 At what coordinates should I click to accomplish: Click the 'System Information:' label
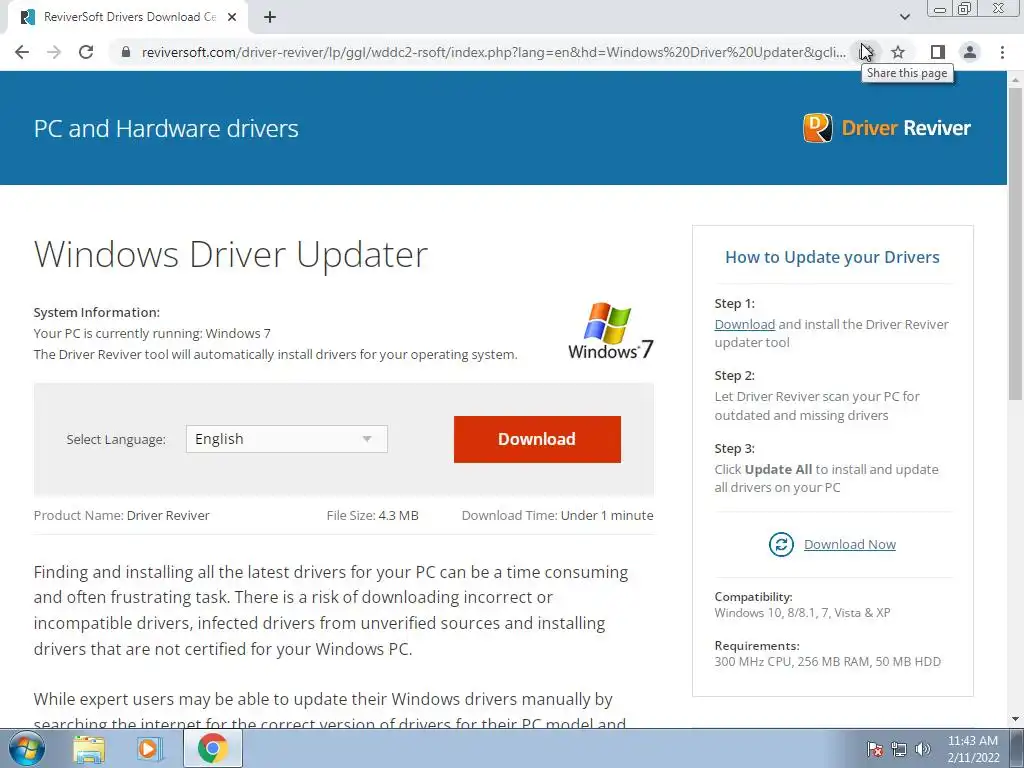pyautogui.click(x=97, y=312)
